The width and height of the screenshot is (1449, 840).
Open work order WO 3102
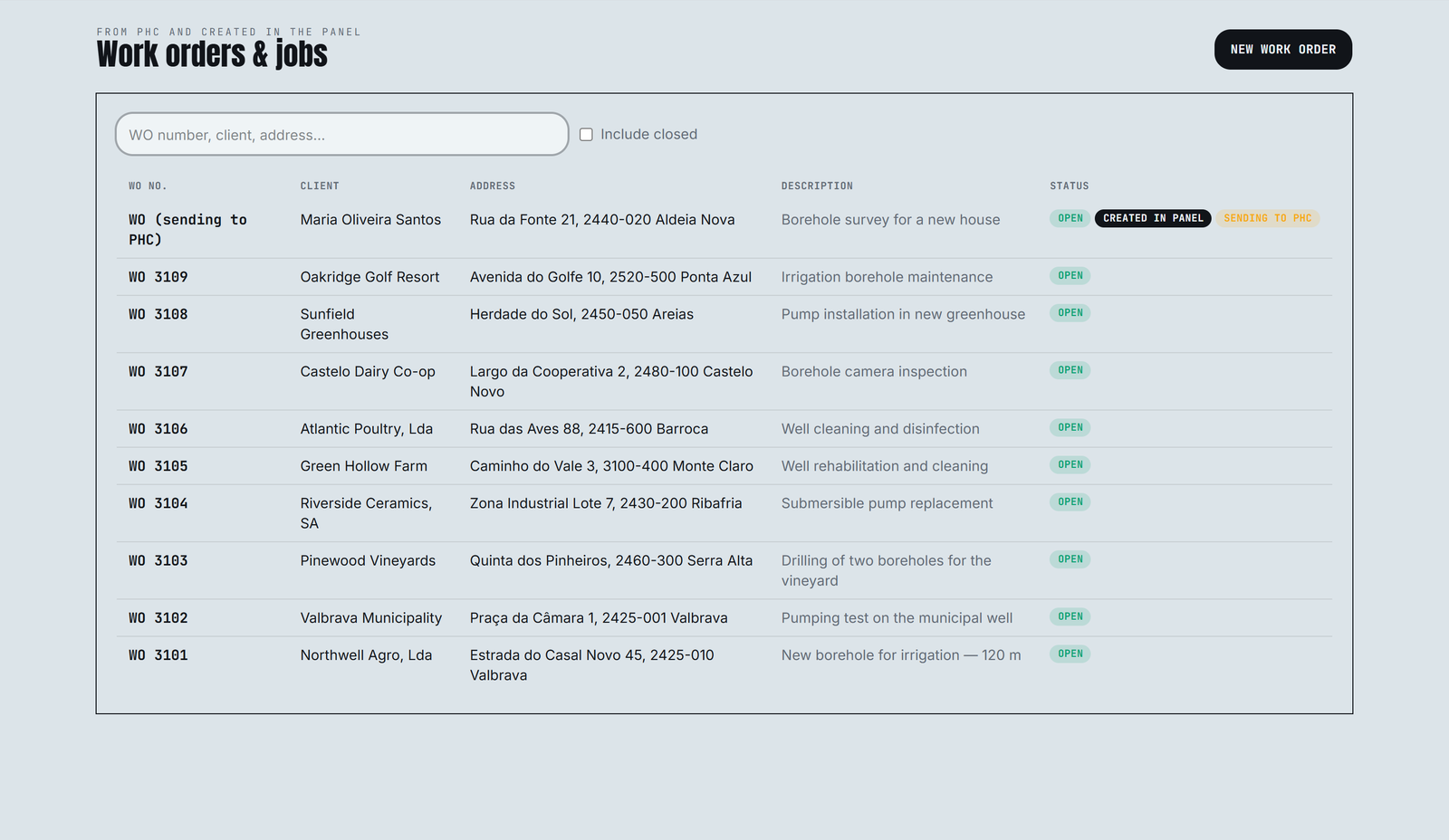click(158, 618)
